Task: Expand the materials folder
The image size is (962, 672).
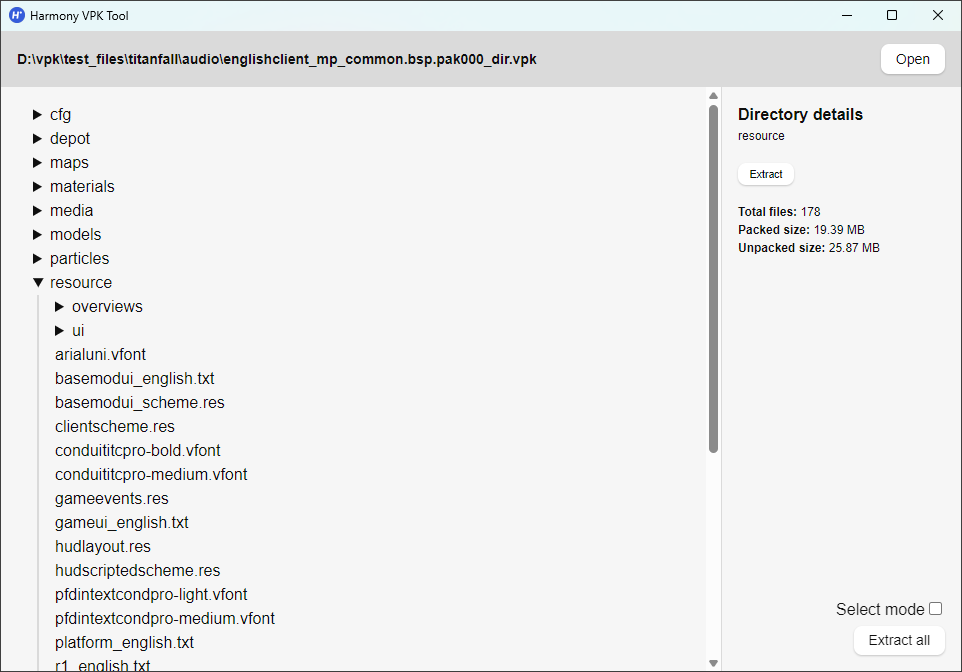Action: tap(38, 187)
